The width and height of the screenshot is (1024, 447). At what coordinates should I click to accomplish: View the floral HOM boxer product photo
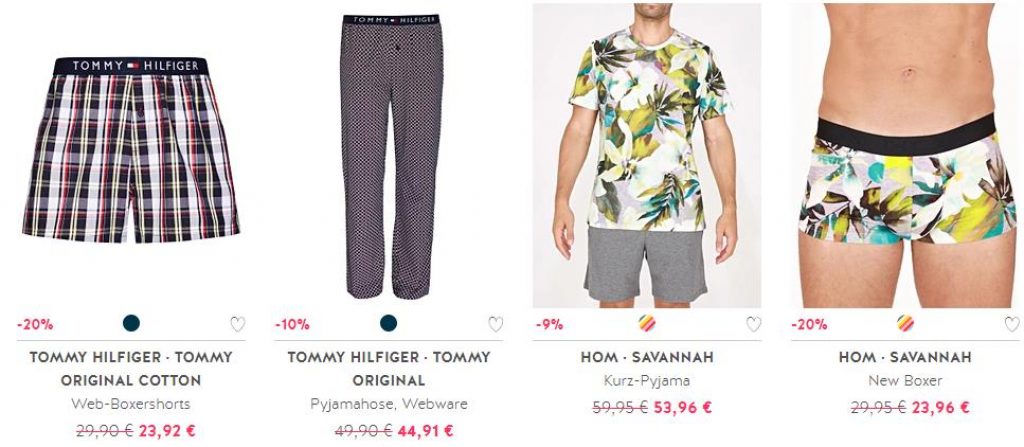point(905,156)
